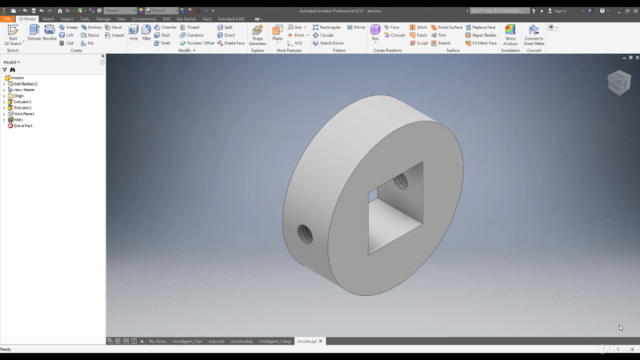Click the Import tool

114,35
